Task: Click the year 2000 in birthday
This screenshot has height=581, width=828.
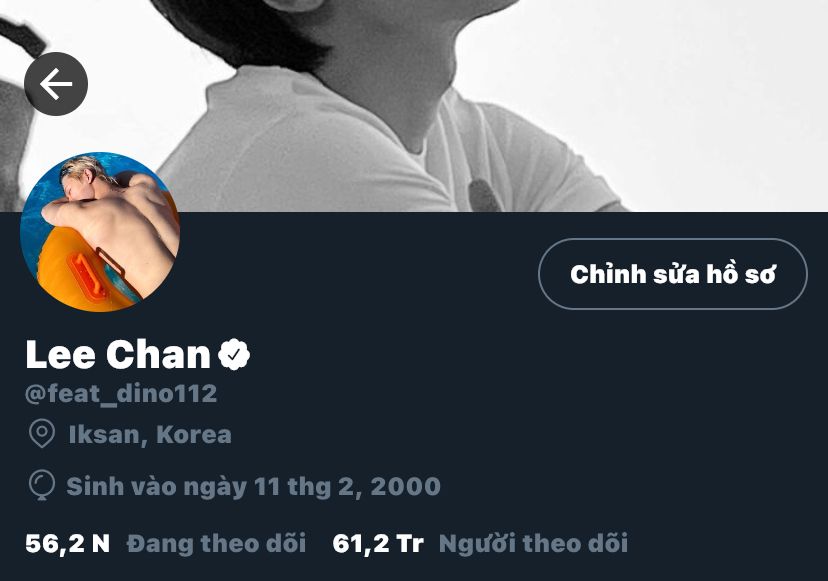Action: pos(406,486)
